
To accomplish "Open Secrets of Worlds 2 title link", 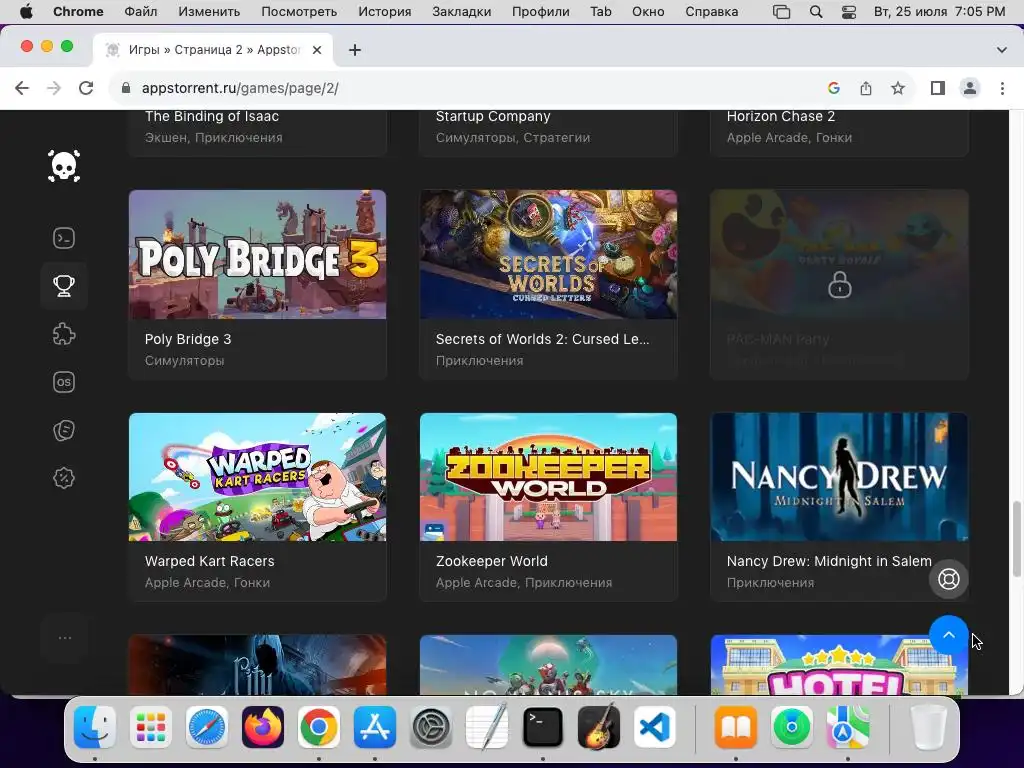I will pos(543,339).
